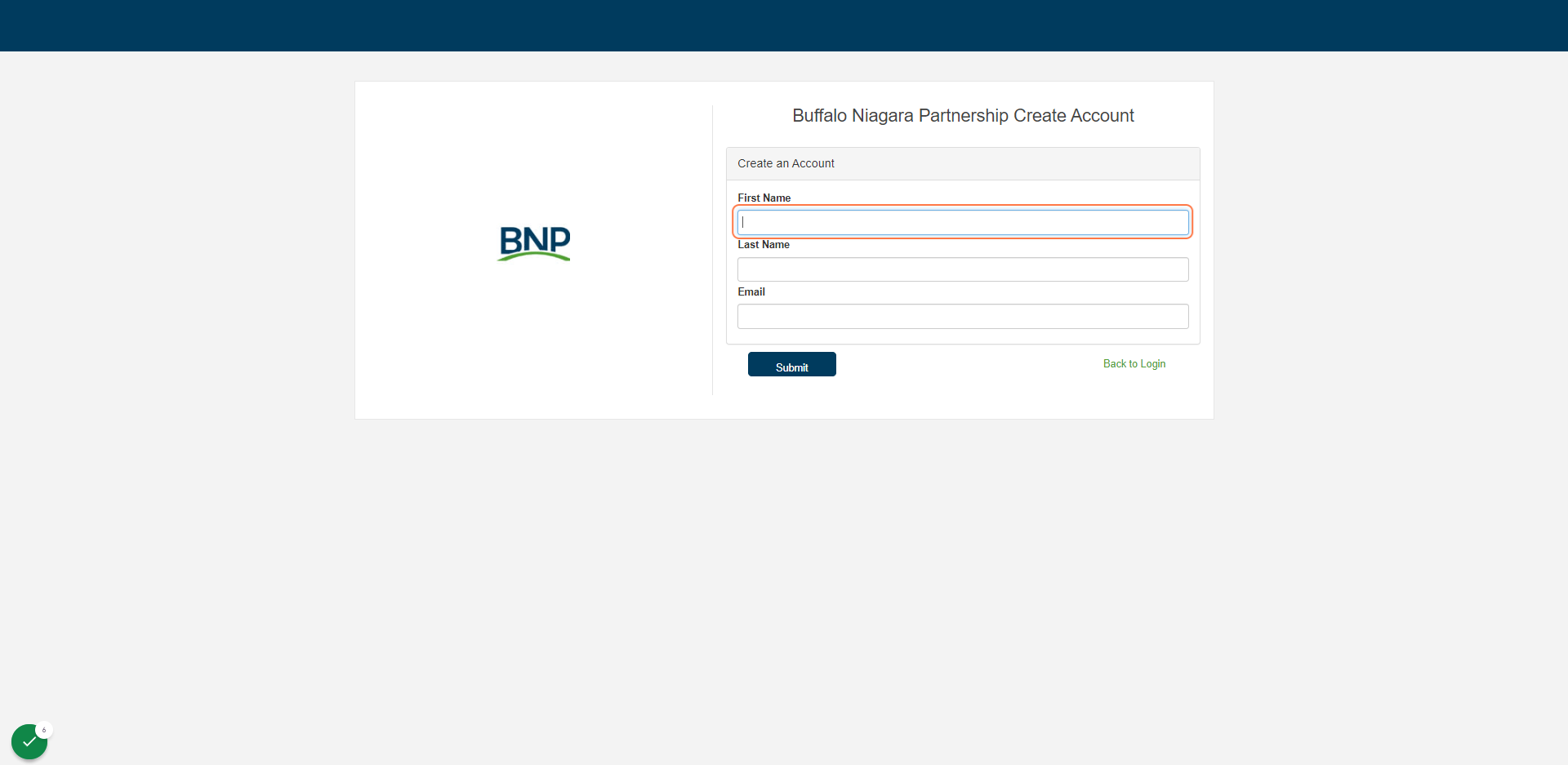Screen dimensions: 1568x765
Task: Click the BNP logo
Action: click(x=534, y=243)
